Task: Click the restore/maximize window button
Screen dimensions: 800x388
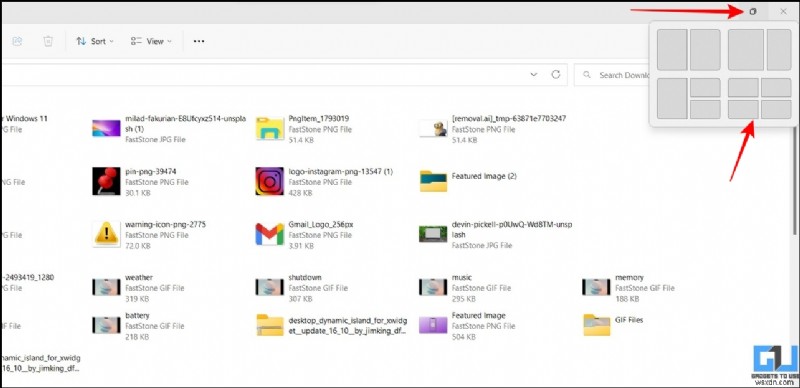Action: [753, 11]
